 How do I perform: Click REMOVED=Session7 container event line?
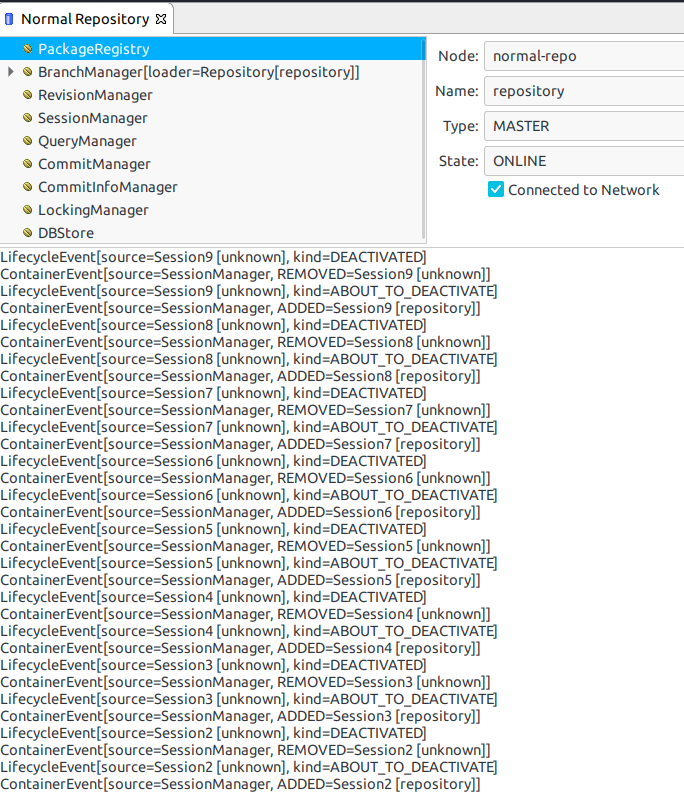pos(245,410)
